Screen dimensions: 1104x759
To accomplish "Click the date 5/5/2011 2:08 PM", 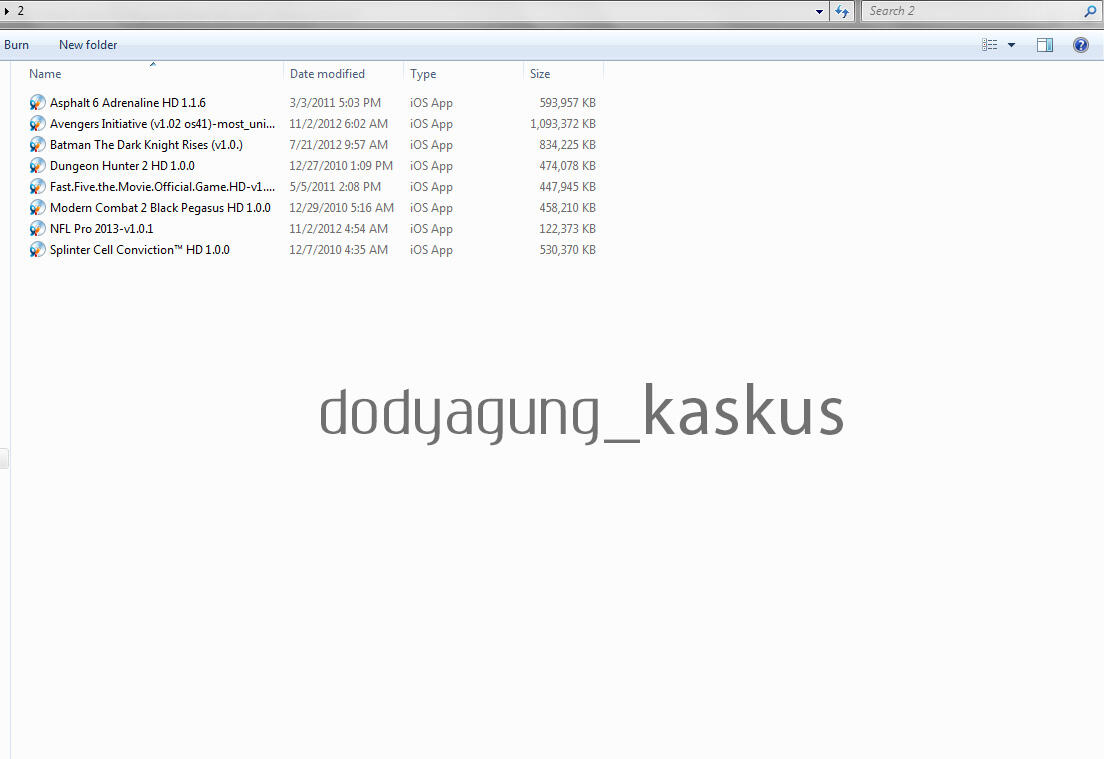I will click(x=335, y=187).
